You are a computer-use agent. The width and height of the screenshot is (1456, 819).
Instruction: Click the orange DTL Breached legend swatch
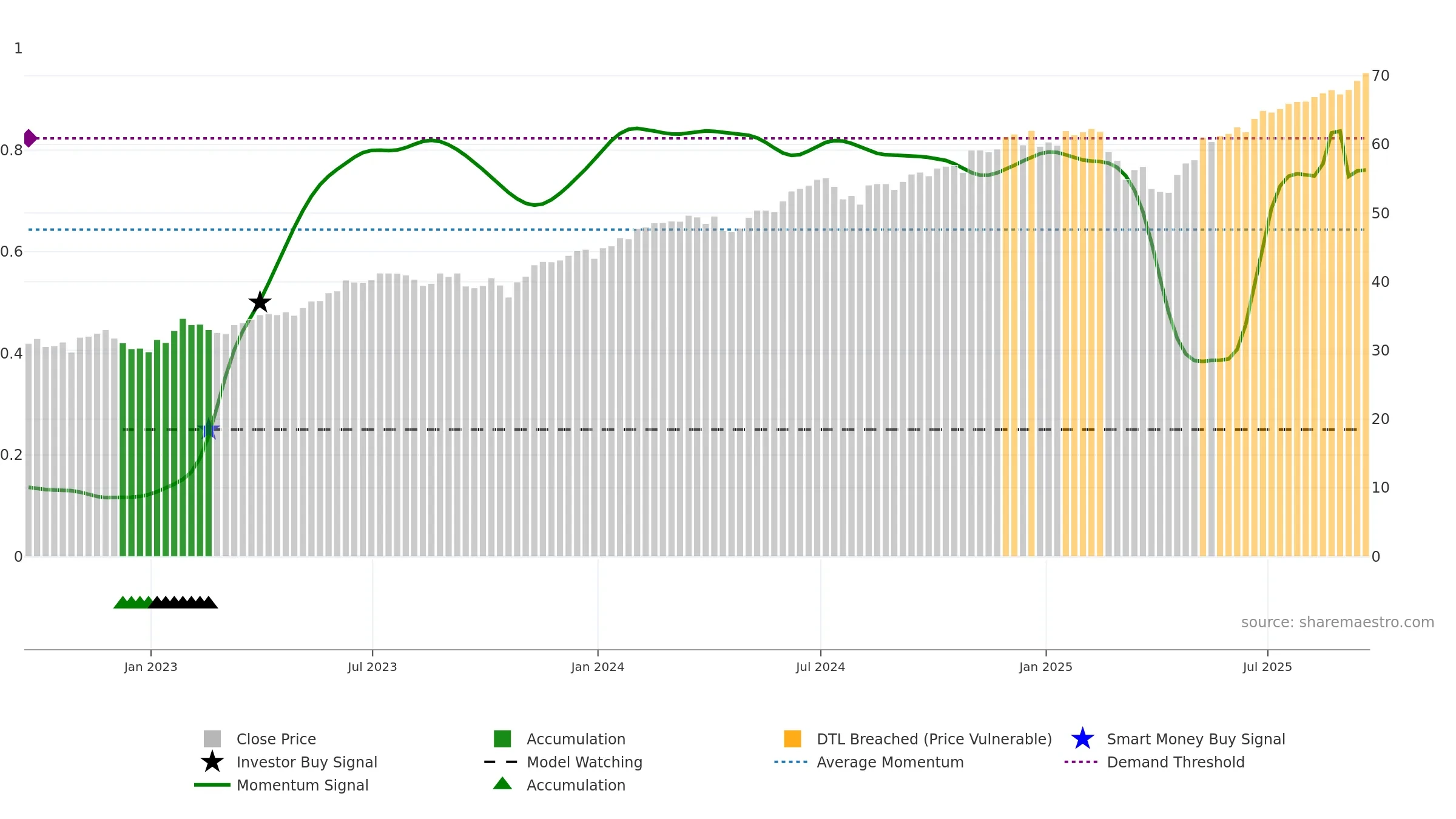click(792, 739)
